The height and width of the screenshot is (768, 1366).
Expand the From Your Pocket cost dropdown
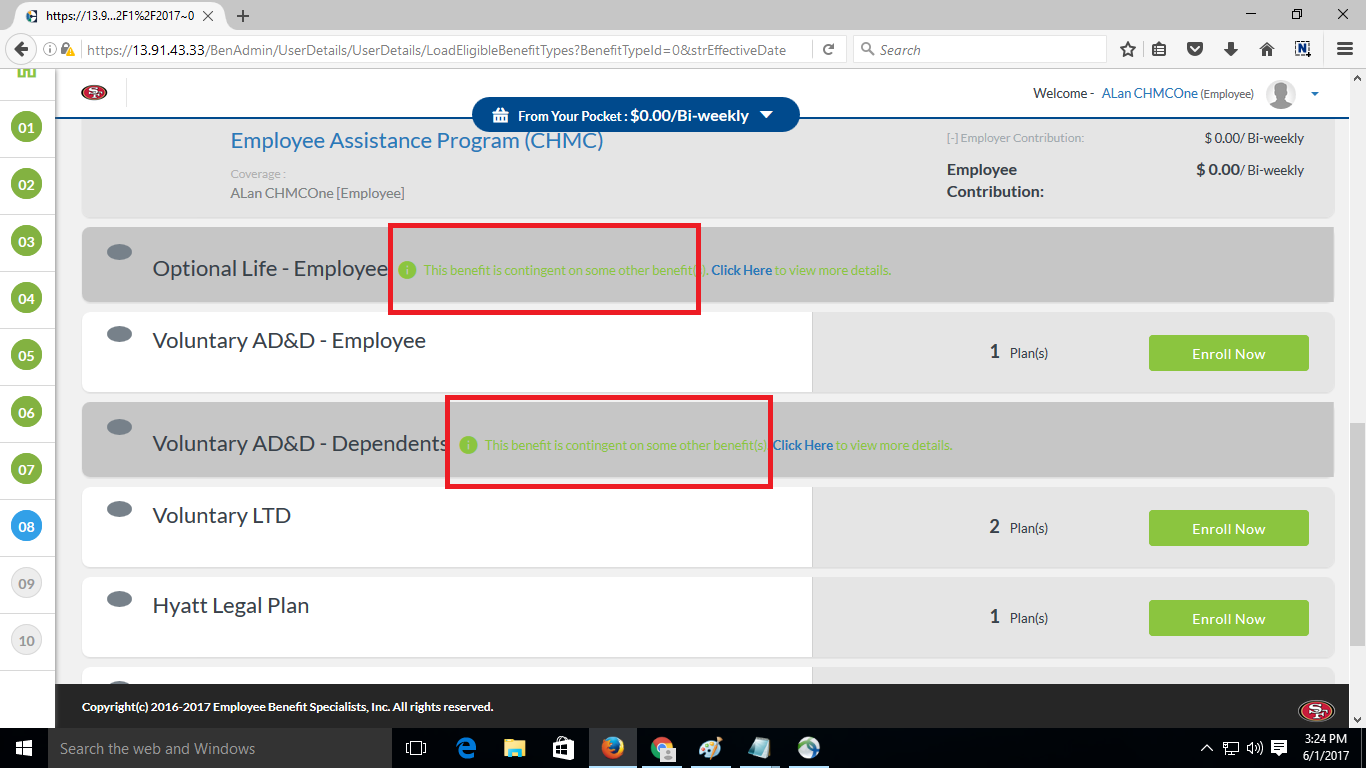pyautogui.click(x=766, y=115)
